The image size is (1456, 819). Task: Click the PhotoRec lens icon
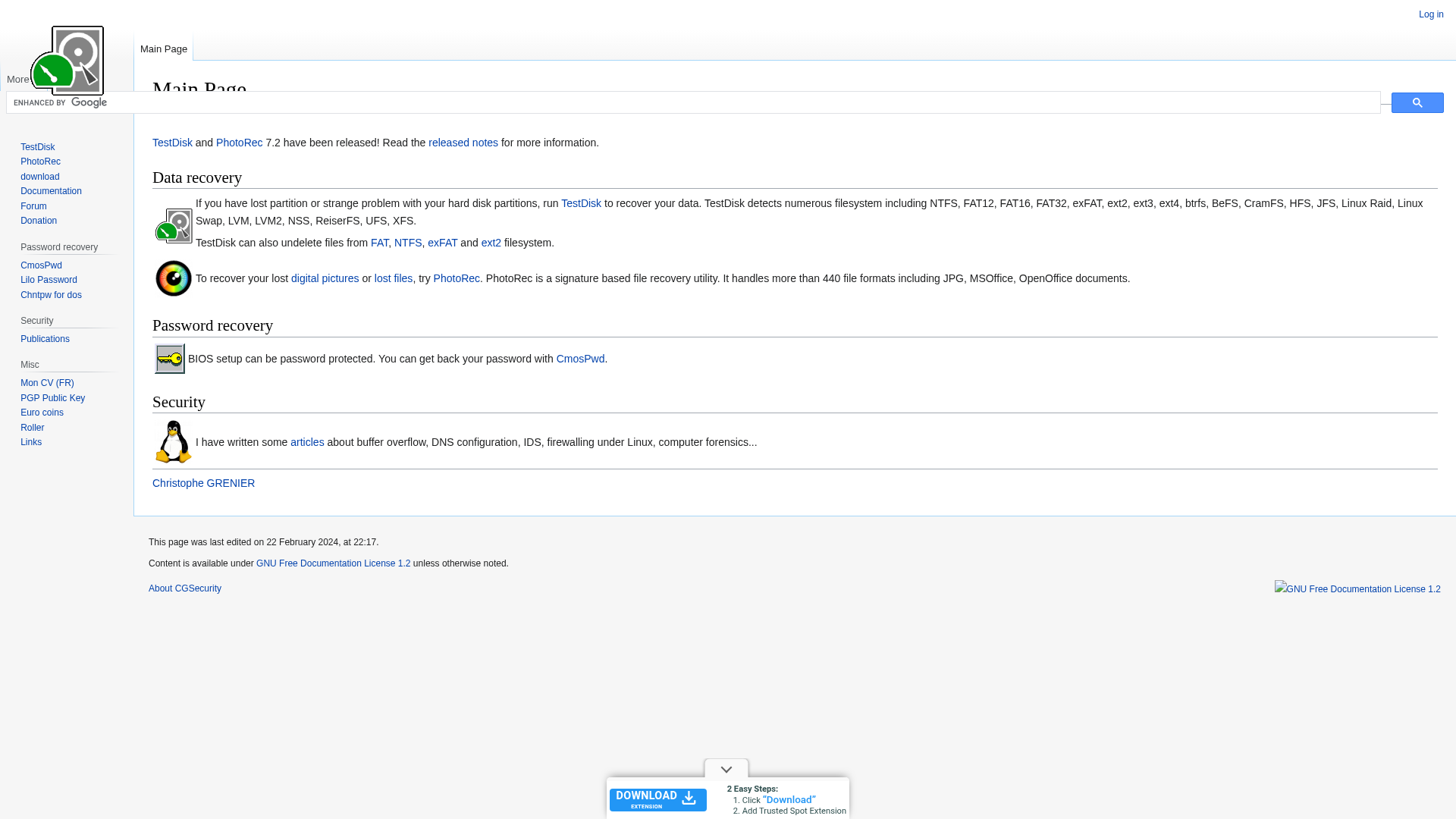pyautogui.click(x=173, y=278)
